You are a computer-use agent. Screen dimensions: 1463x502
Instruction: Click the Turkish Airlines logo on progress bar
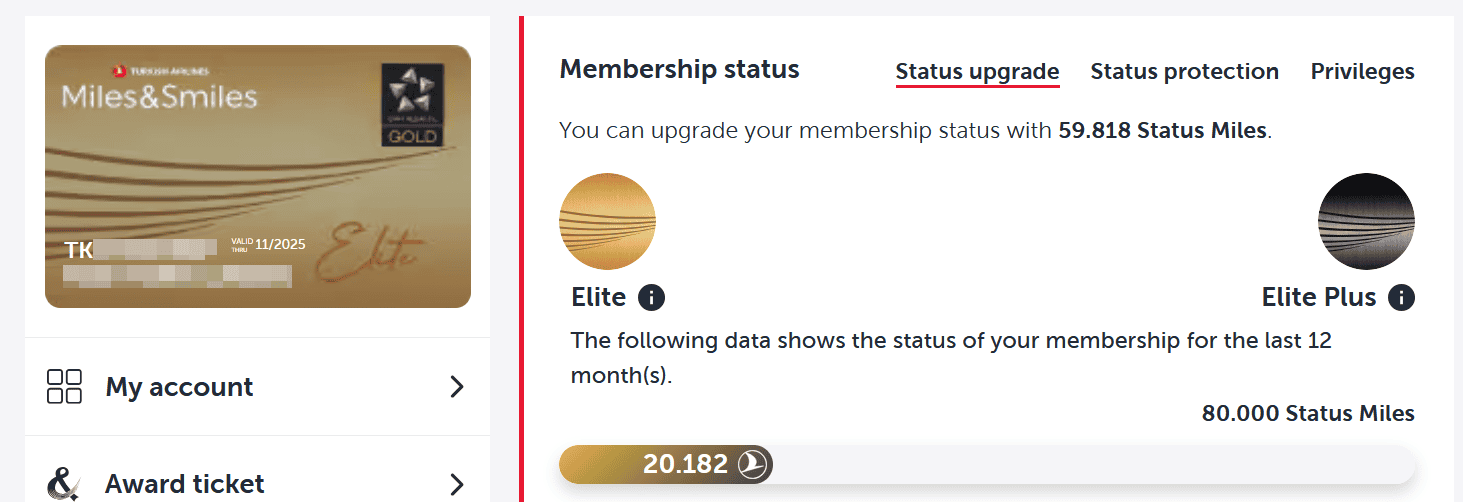coord(752,464)
